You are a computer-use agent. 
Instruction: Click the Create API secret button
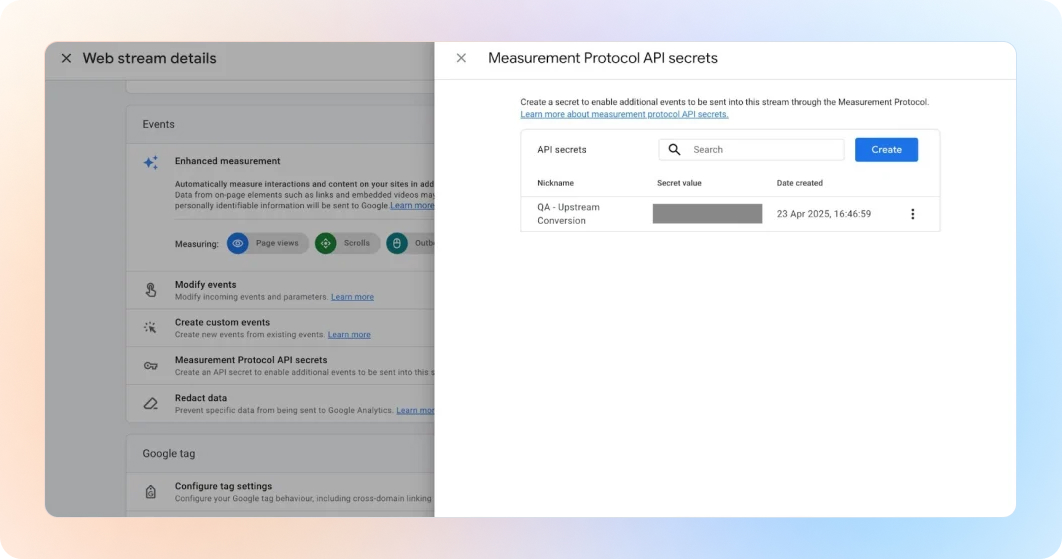886,150
